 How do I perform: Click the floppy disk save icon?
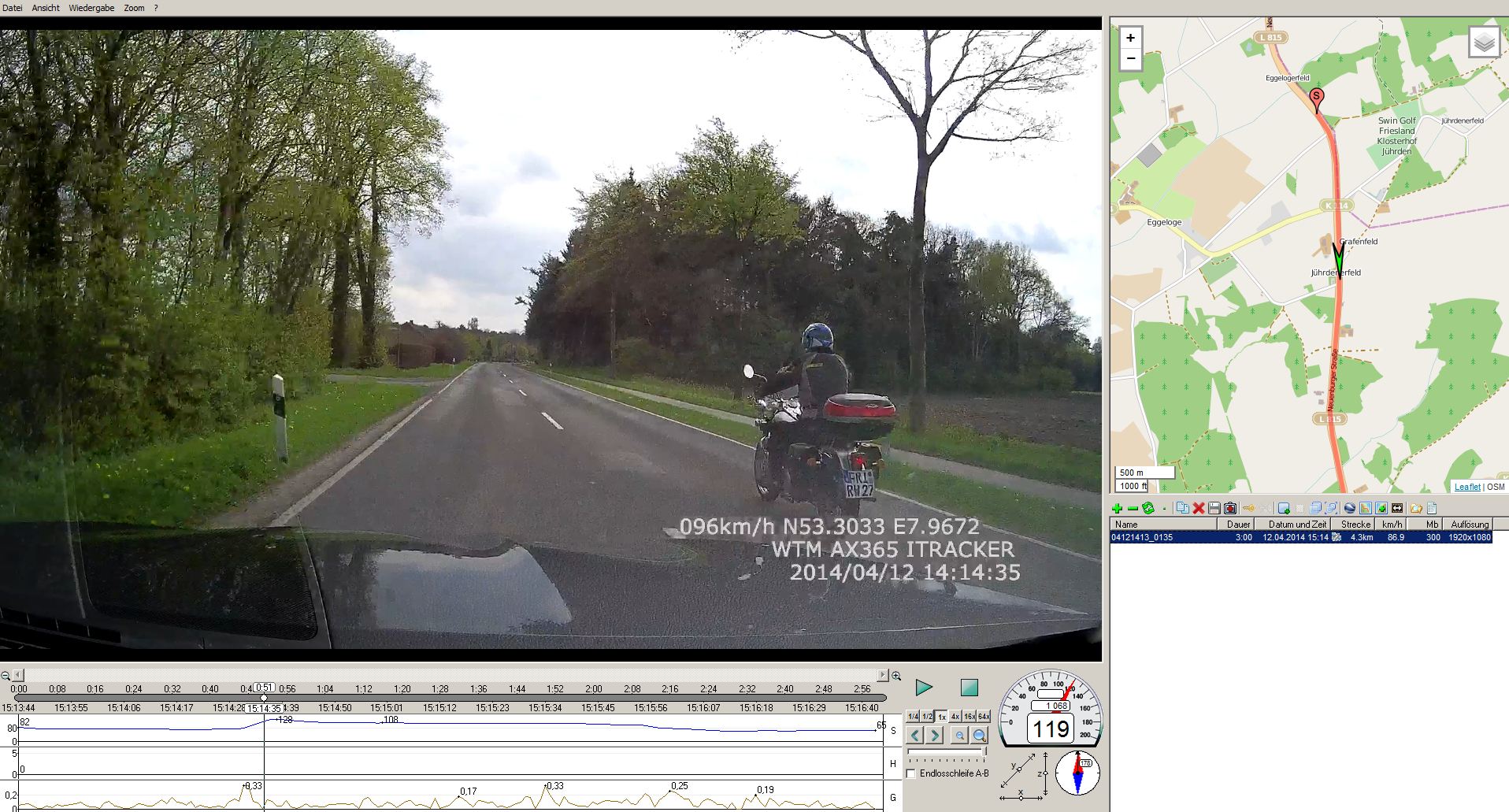tap(1214, 509)
